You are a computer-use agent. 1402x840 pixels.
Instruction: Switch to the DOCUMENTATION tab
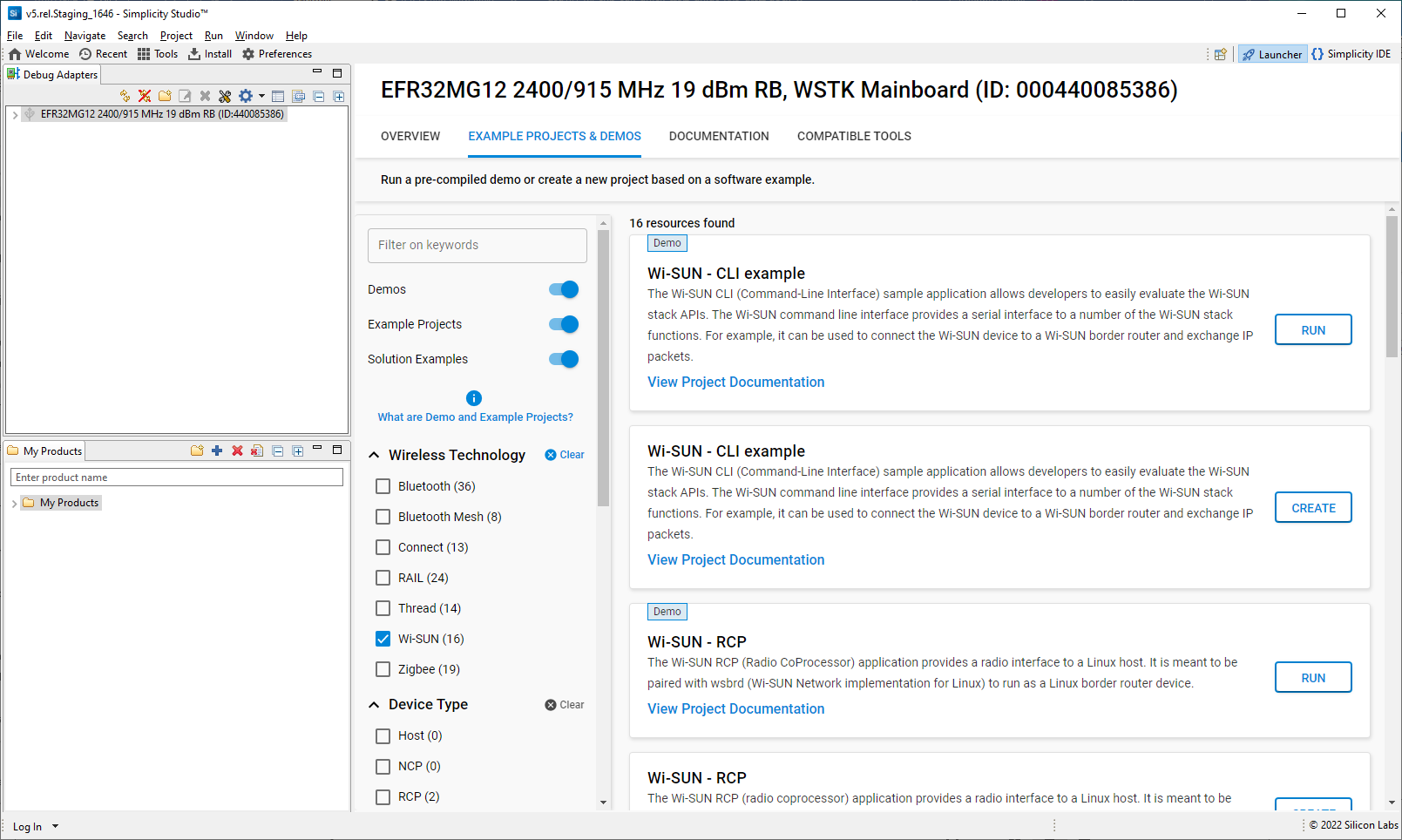coord(719,136)
